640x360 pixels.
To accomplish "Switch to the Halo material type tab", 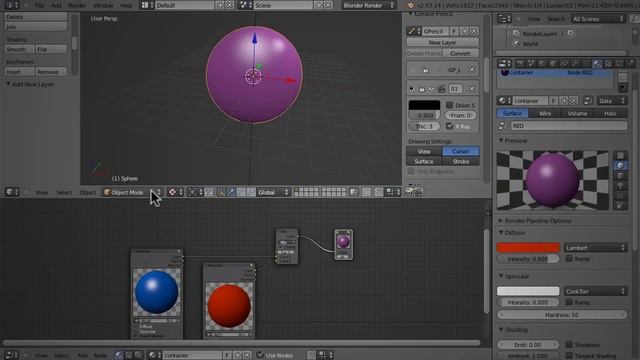I will tap(610, 113).
